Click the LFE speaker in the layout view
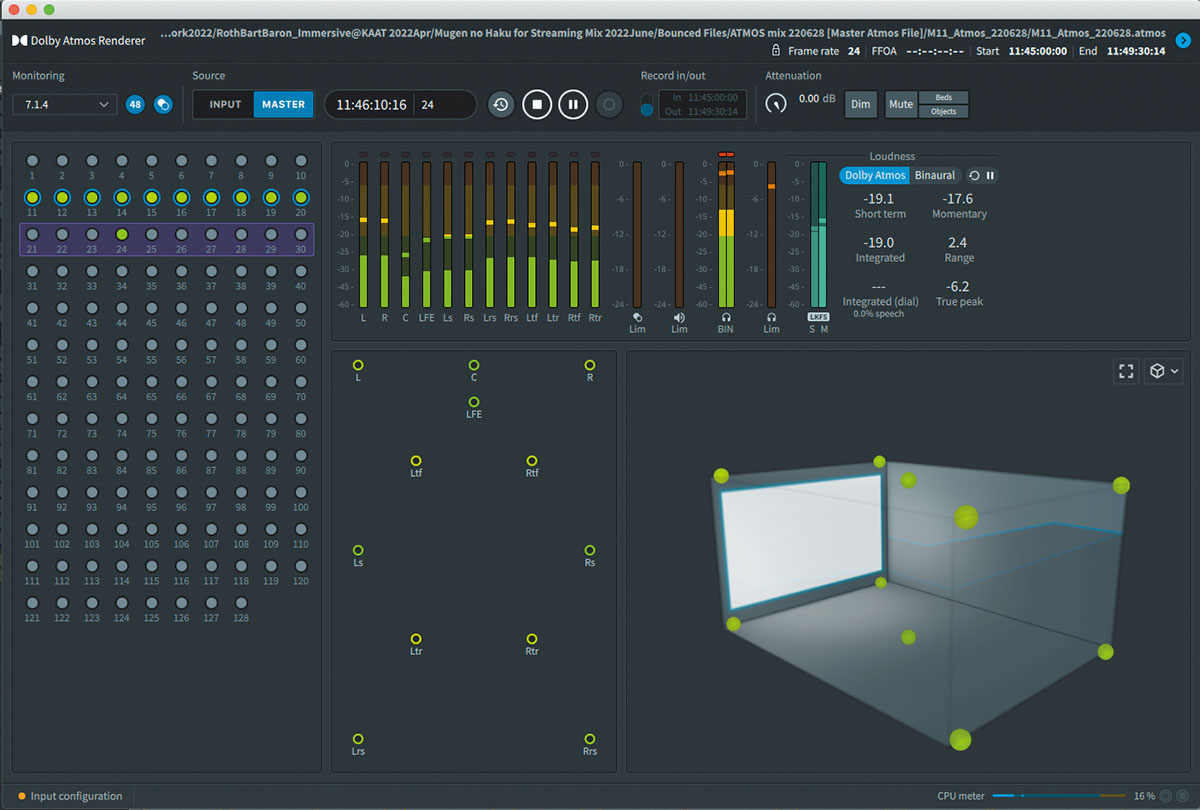1200x810 pixels. point(474,402)
